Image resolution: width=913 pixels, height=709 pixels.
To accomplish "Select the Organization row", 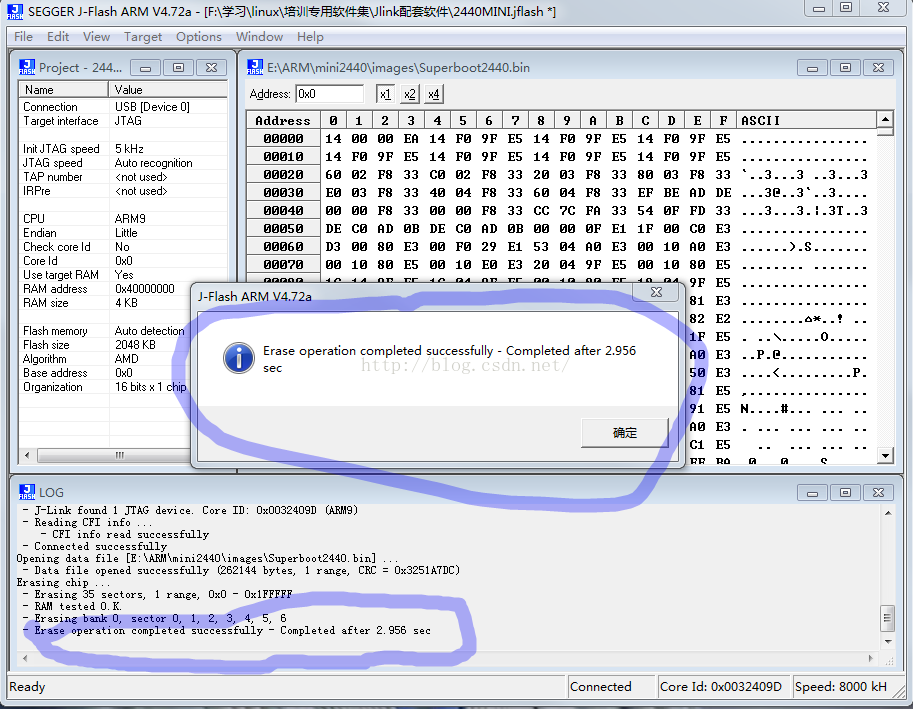I will [x=105, y=387].
